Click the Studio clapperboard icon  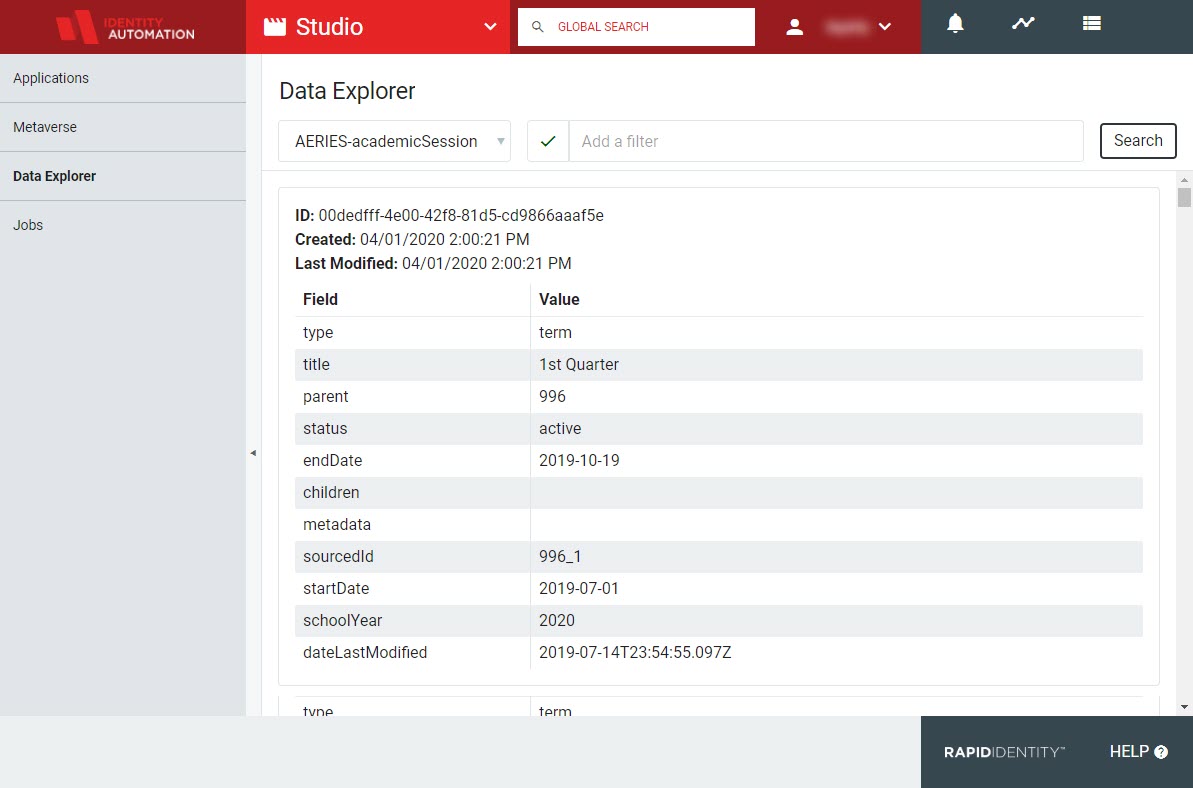click(274, 27)
